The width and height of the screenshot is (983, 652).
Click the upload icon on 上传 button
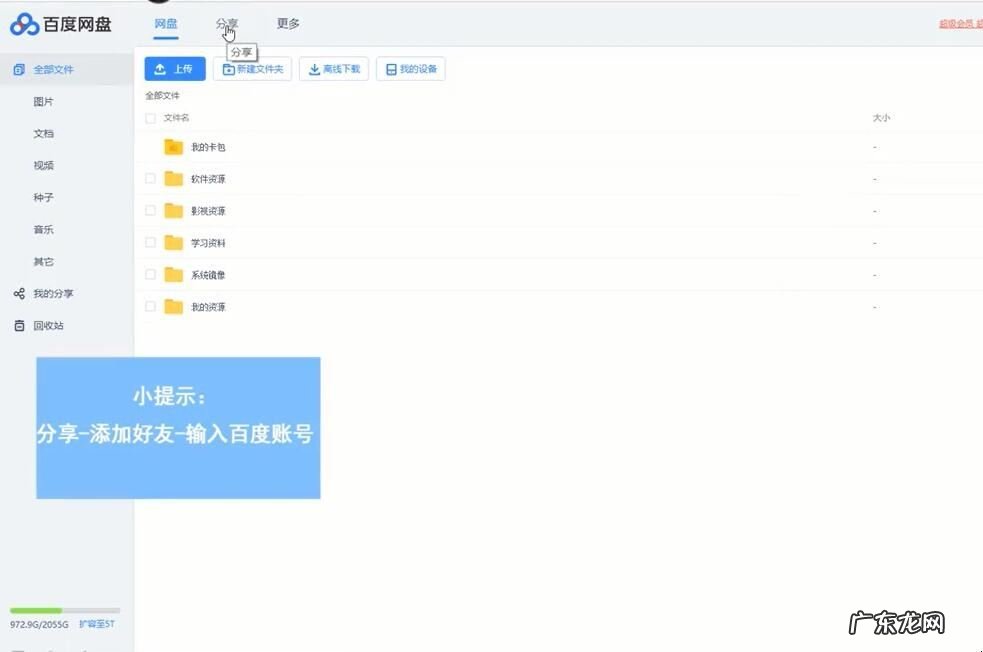click(x=158, y=68)
